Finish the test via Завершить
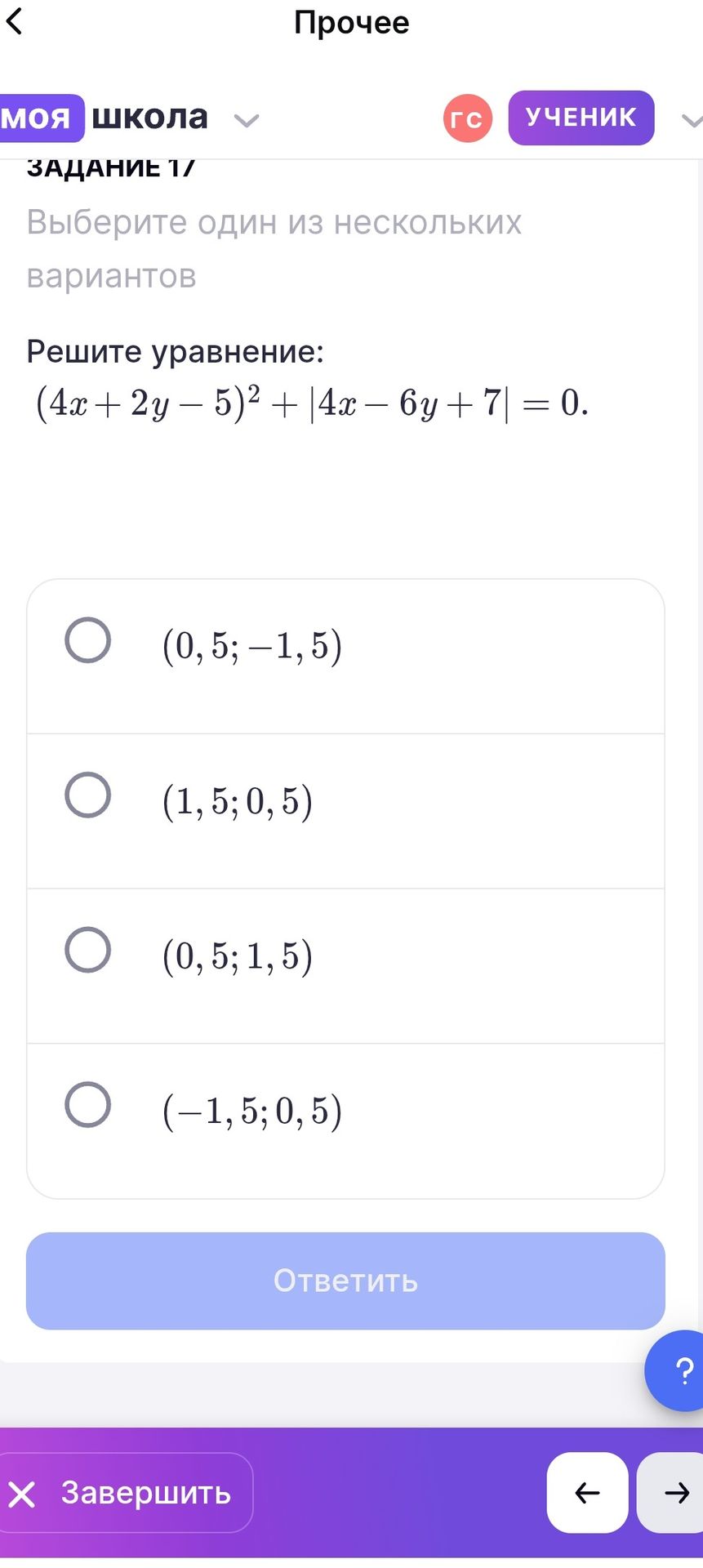Viewport: 703px width, 1568px height. (x=127, y=1492)
